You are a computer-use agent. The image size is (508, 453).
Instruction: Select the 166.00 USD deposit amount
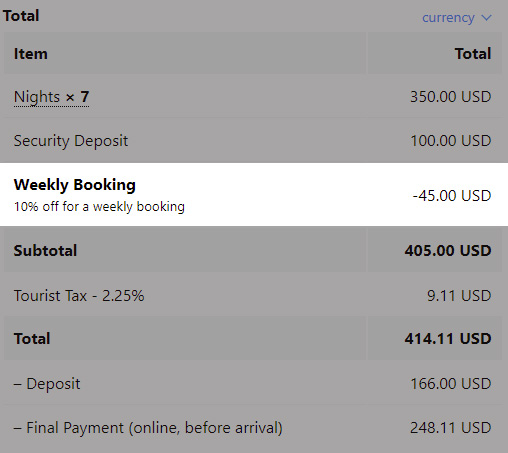(450, 384)
